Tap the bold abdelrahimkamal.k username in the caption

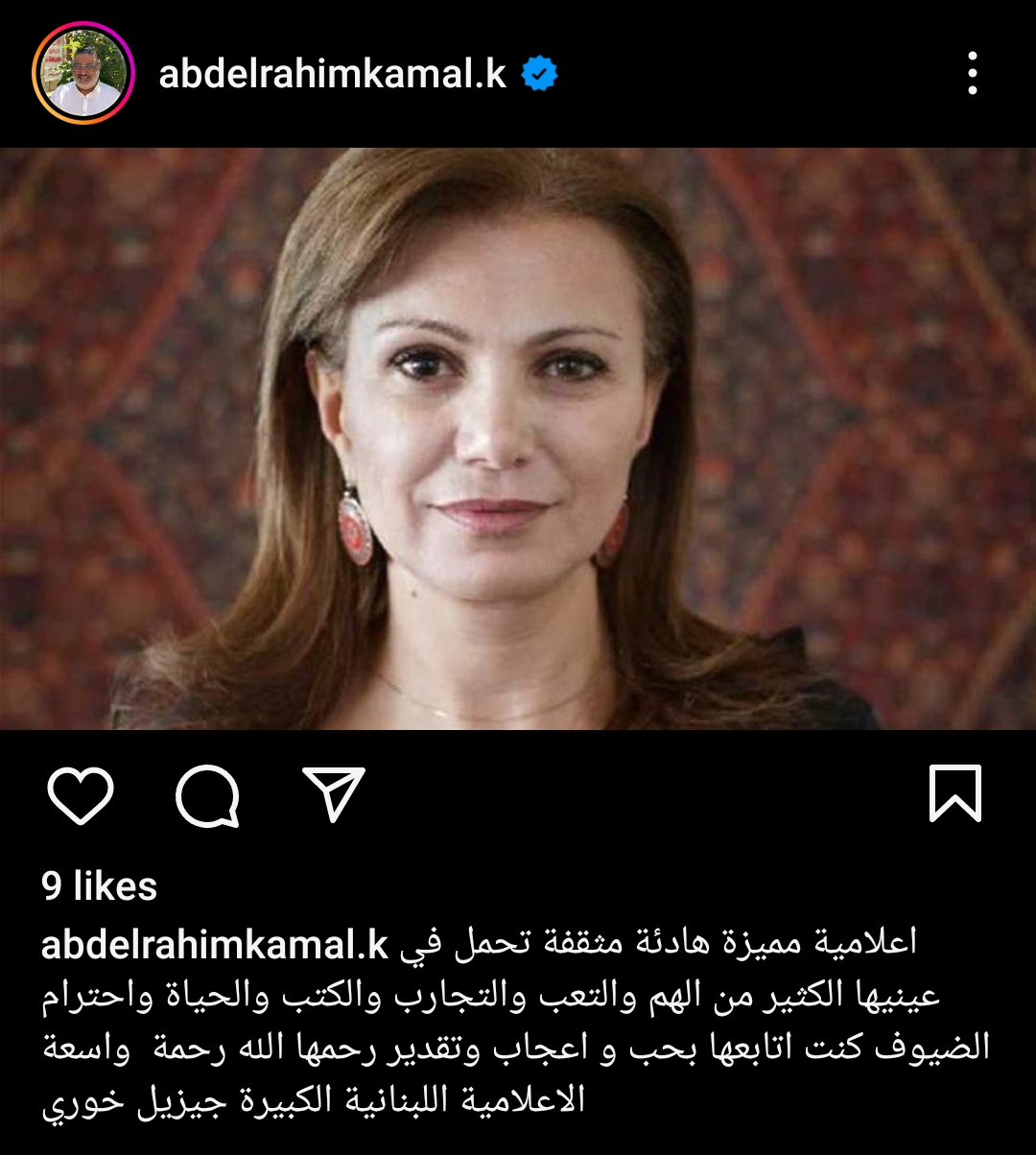click(x=215, y=944)
